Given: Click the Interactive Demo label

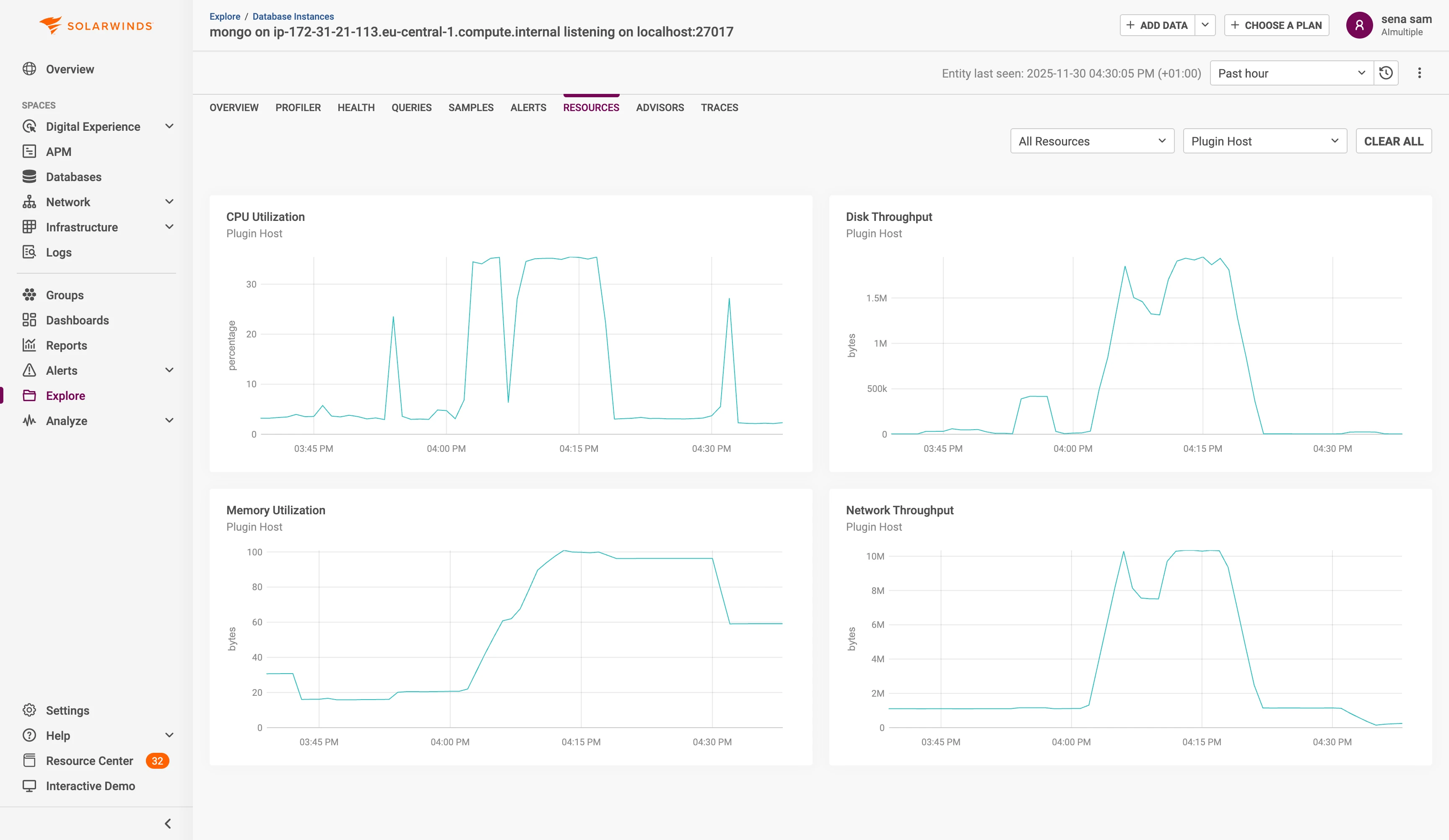Looking at the screenshot, I should point(90,786).
